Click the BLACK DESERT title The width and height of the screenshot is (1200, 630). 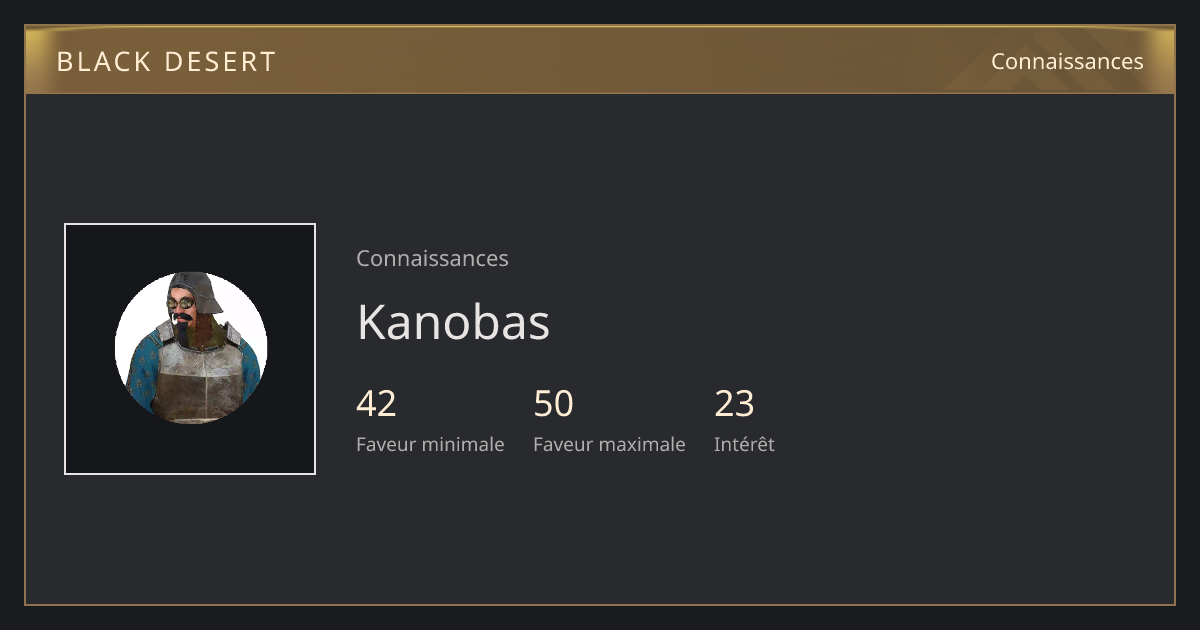coord(166,62)
